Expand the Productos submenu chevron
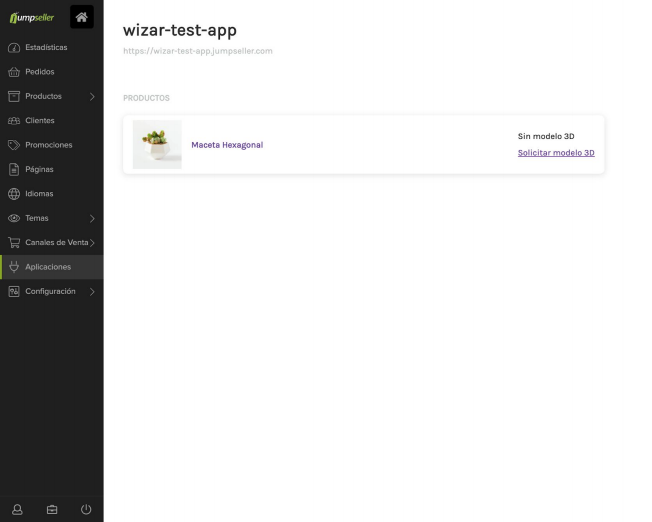The height and width of the screenshot is (522, 652). pos(92,96)
